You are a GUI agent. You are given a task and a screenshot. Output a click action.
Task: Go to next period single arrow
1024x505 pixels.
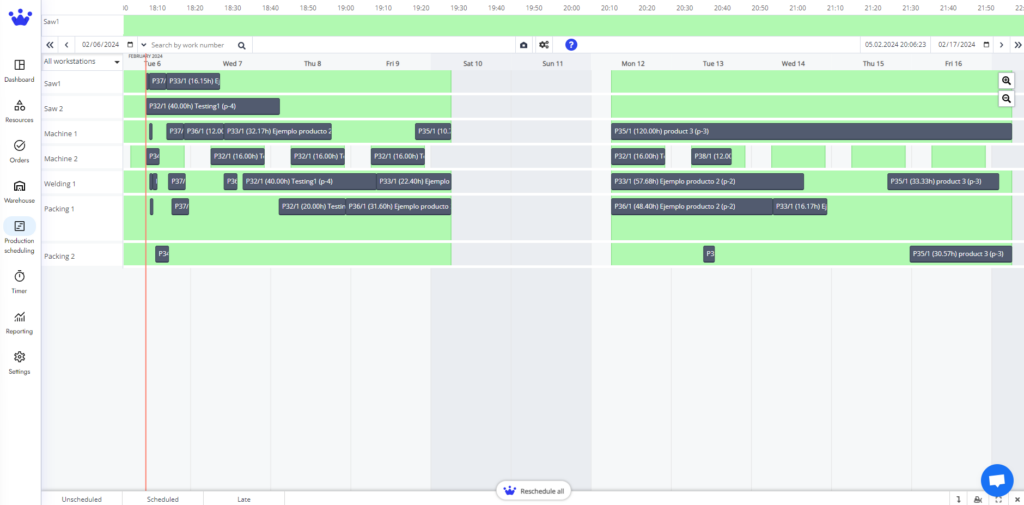pyautogui.click(x=1002, y=45)
